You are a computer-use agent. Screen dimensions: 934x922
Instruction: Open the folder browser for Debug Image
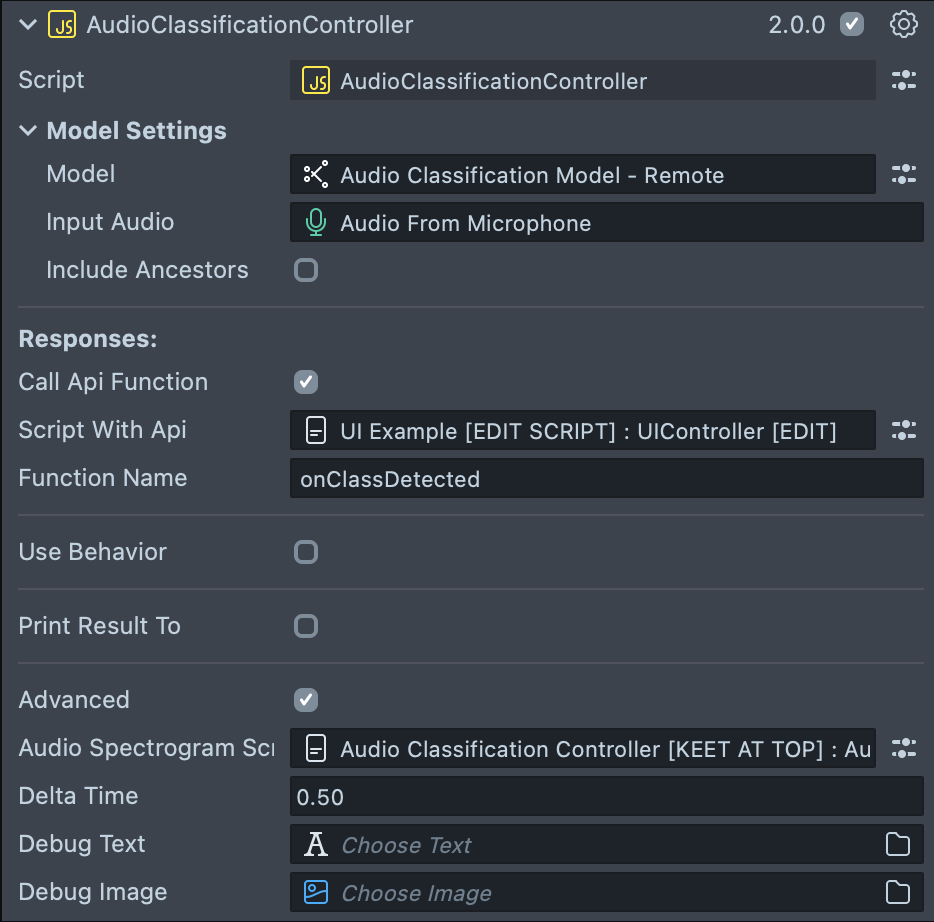(897, 893)
